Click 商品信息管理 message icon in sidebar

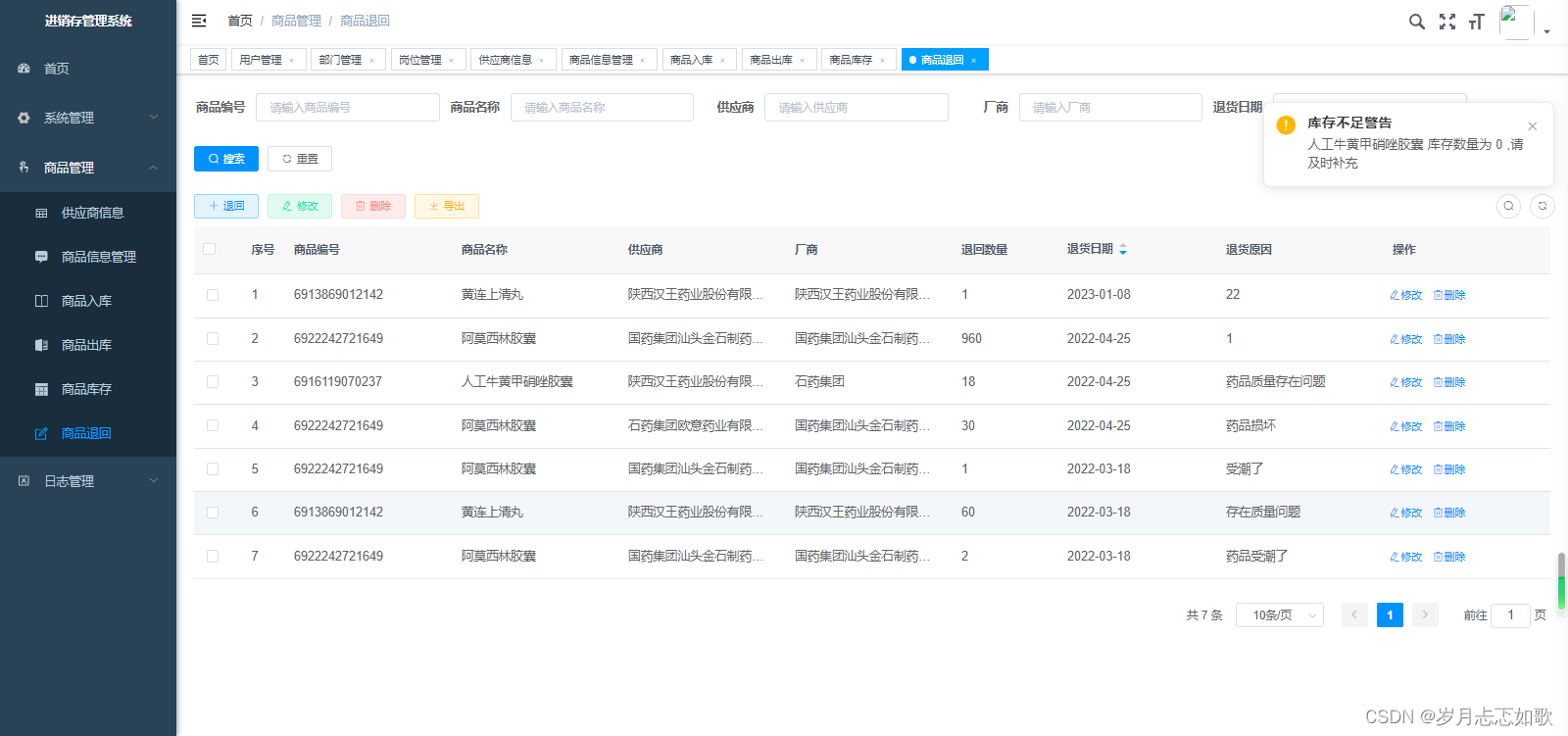41,257
